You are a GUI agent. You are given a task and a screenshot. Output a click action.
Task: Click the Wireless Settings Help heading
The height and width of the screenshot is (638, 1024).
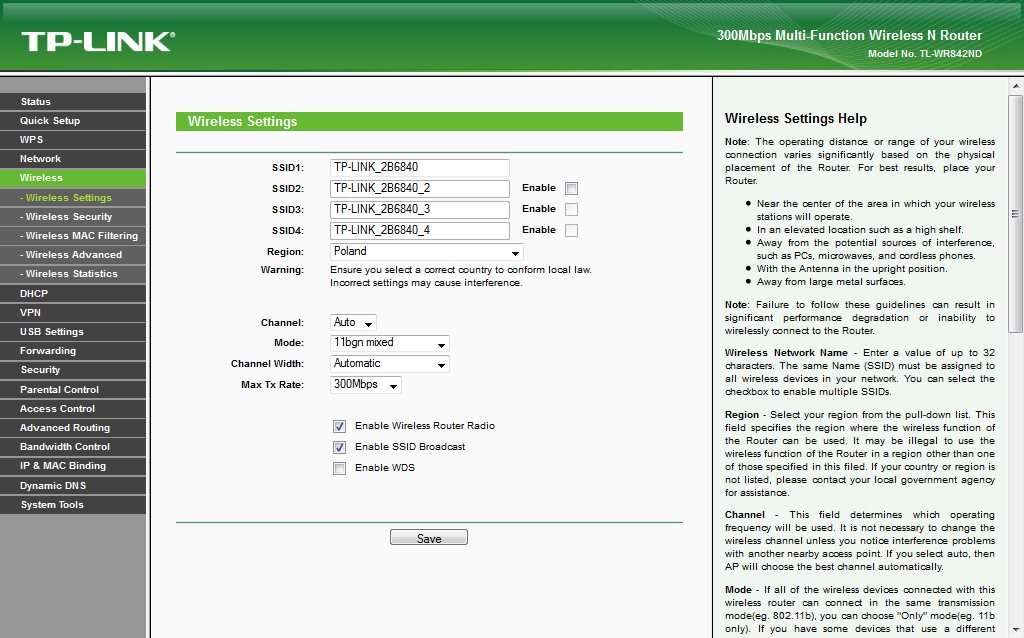[795, 118]
